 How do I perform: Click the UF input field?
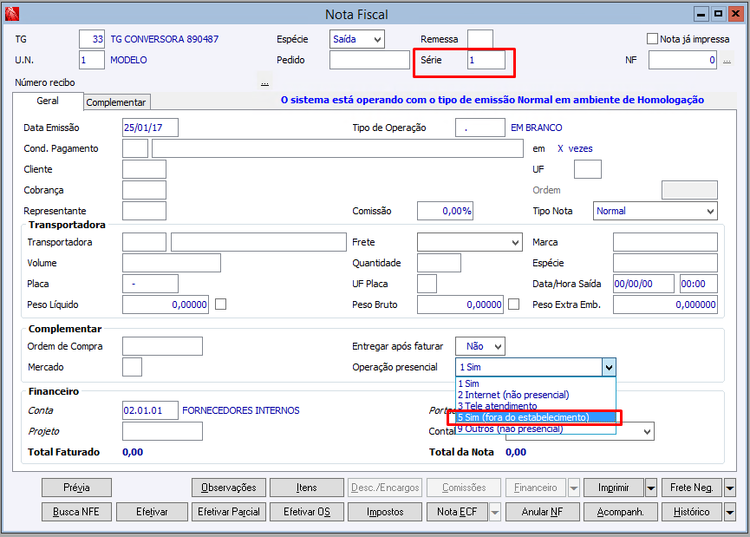(x=587, y=169)
